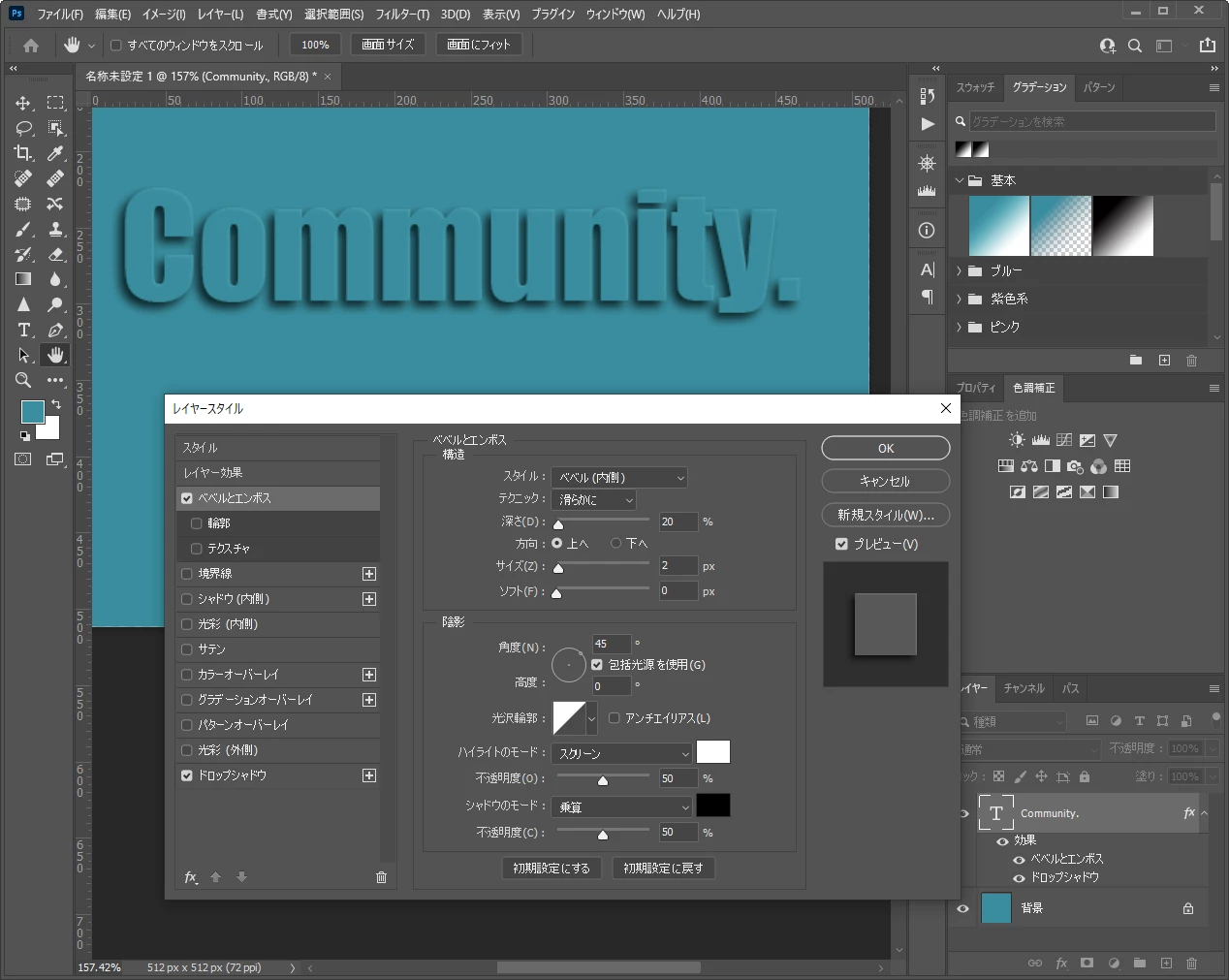Open the Character panel icon
Viewport: 1229px width, 980px height.
(928, 269)
